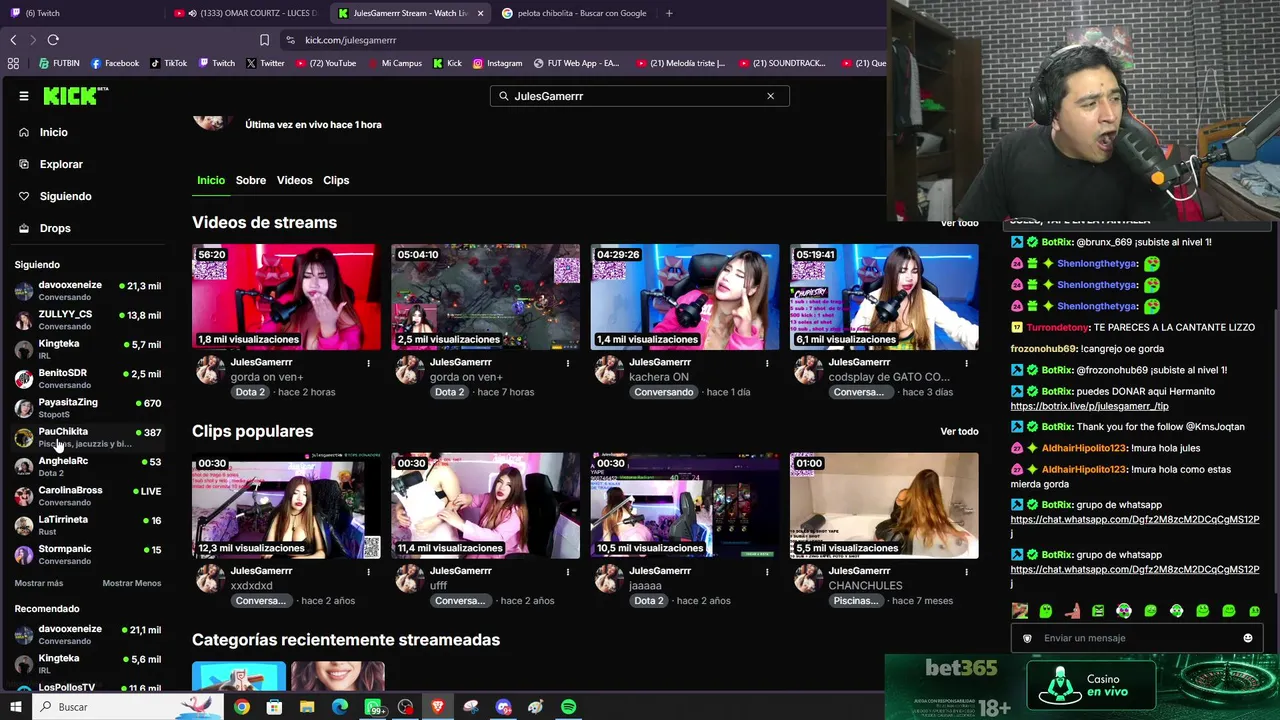Open options menu for the 05:04:10 video

click(568, 363)
